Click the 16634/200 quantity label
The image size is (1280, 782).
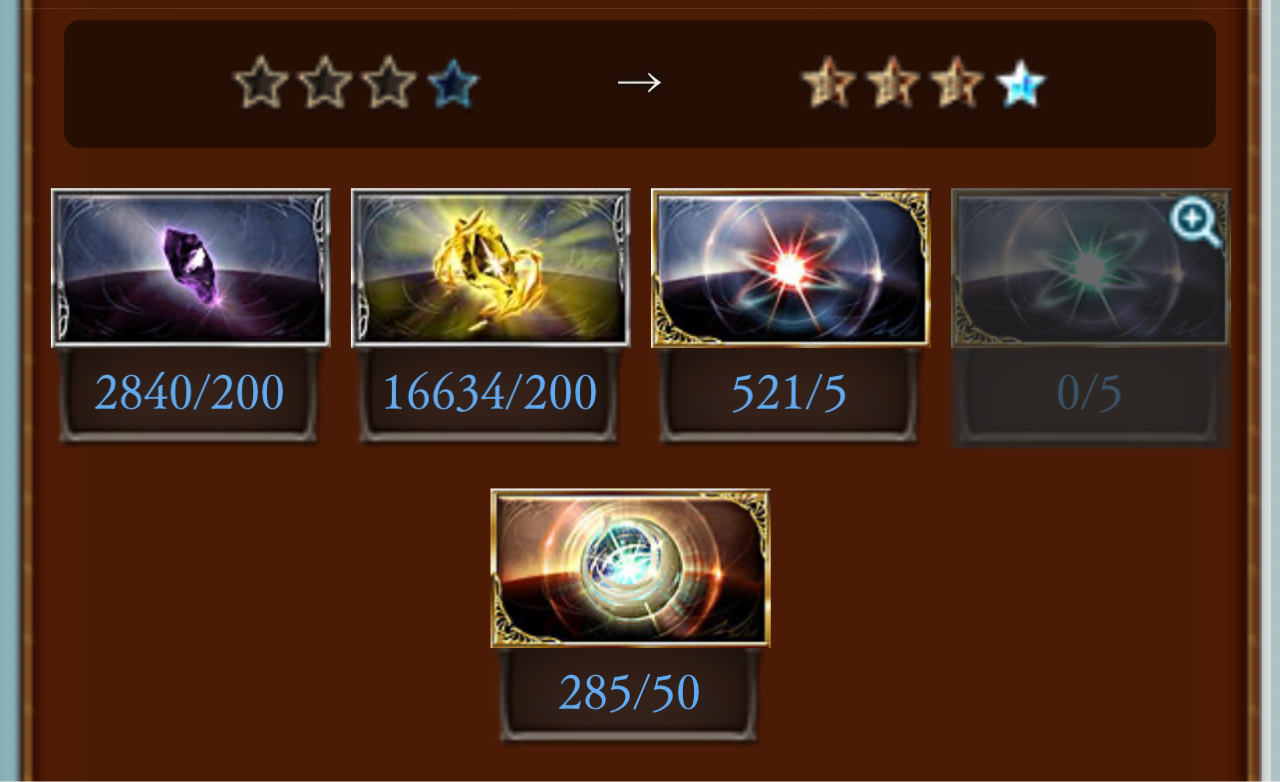click(490, 393)
